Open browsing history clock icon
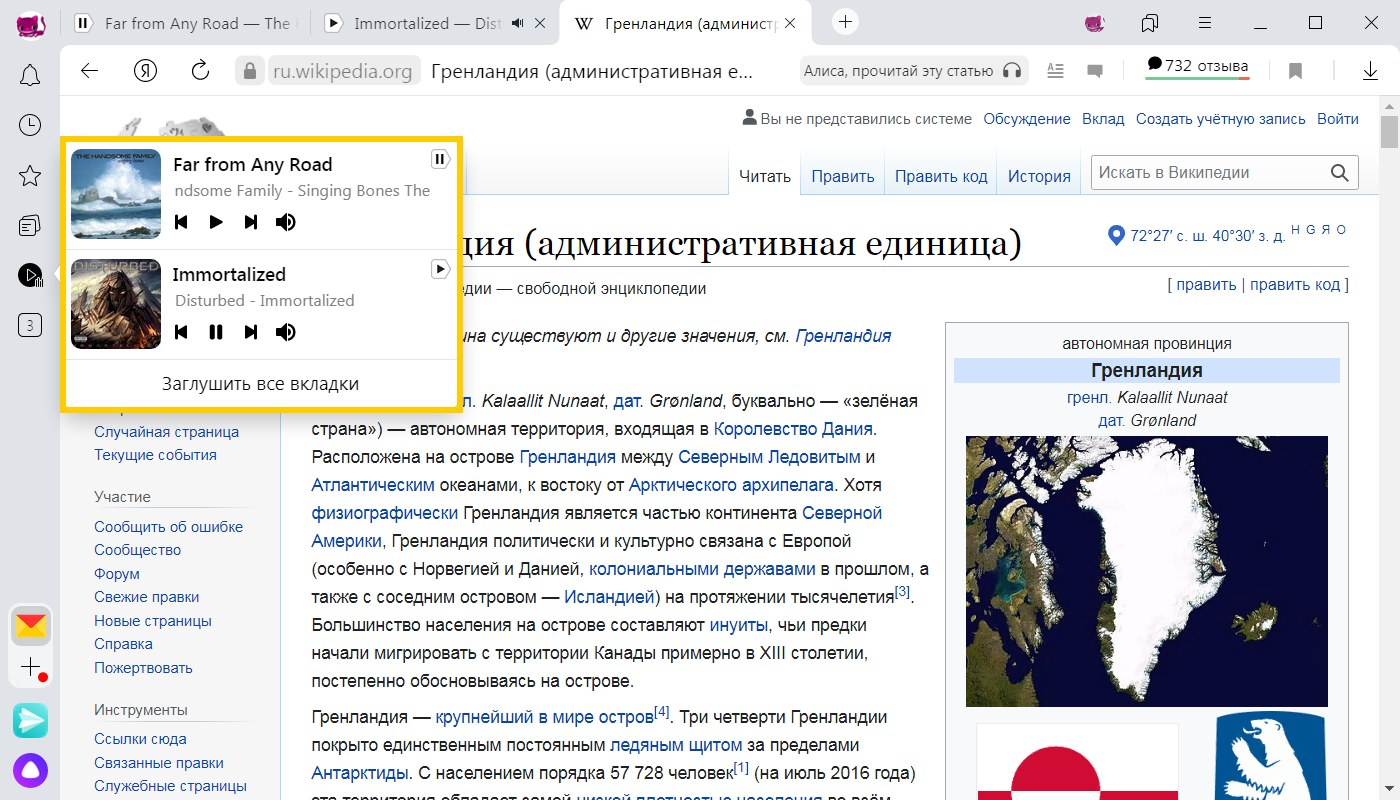Screen dimensions: 1400x800 30,125
